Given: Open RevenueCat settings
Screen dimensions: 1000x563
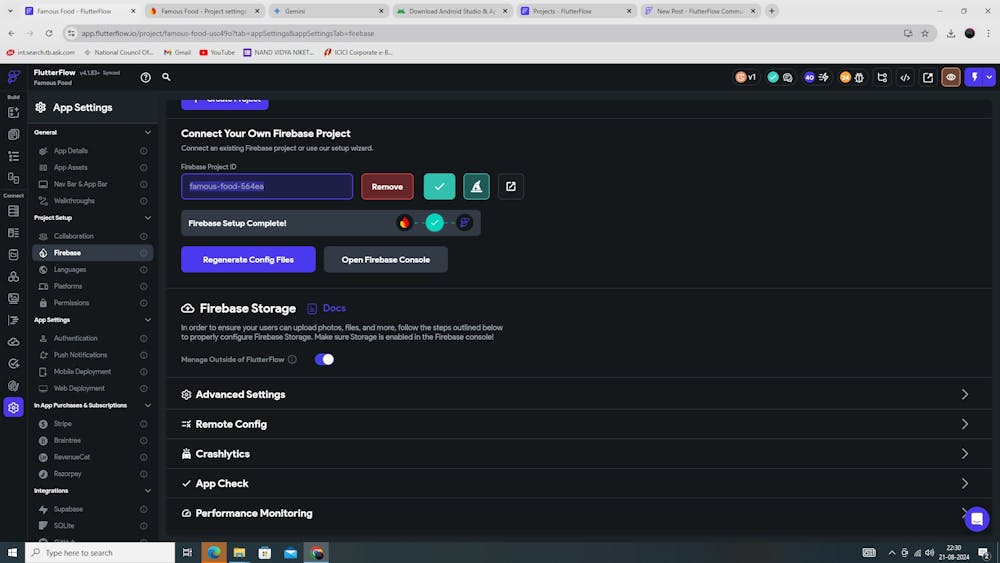Looking at the screenshot, I should click(x=92, y=457).
